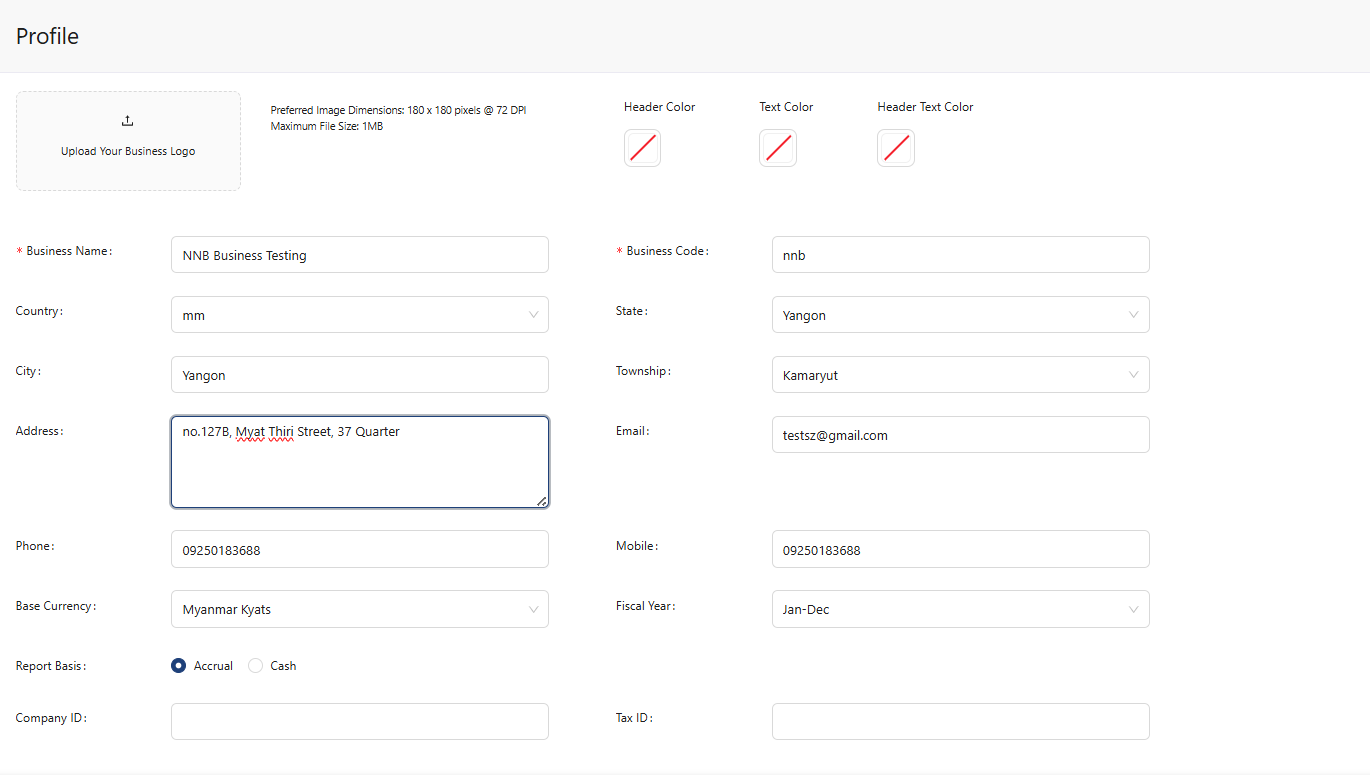The image size is (1370, 780).
Task: Open the Country dropdown showing mm
Action: (x=359, y=314)
